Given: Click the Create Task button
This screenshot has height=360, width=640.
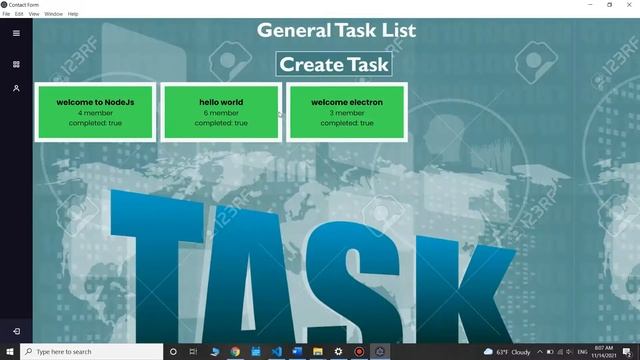Looking at the screenshot, I should coord(334,64).
